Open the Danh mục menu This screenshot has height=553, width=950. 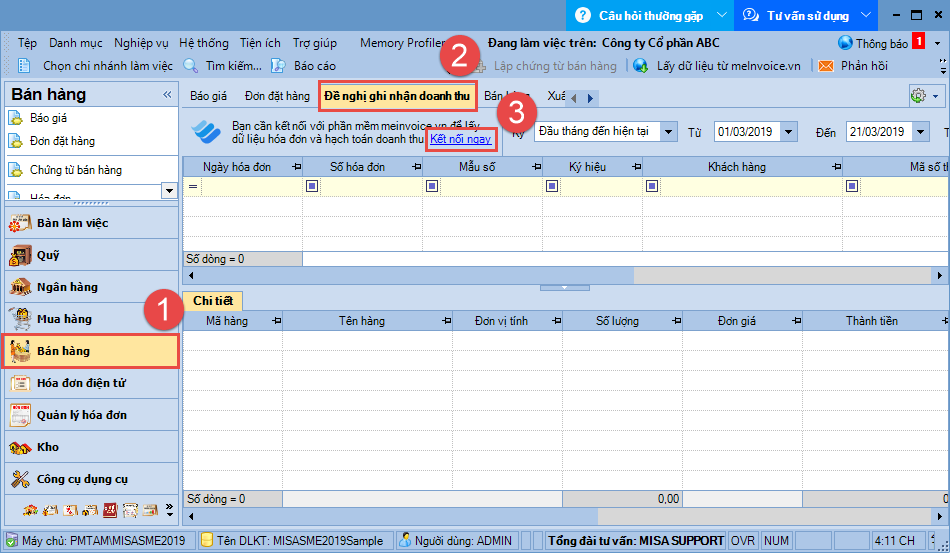(x=76, y=43)
